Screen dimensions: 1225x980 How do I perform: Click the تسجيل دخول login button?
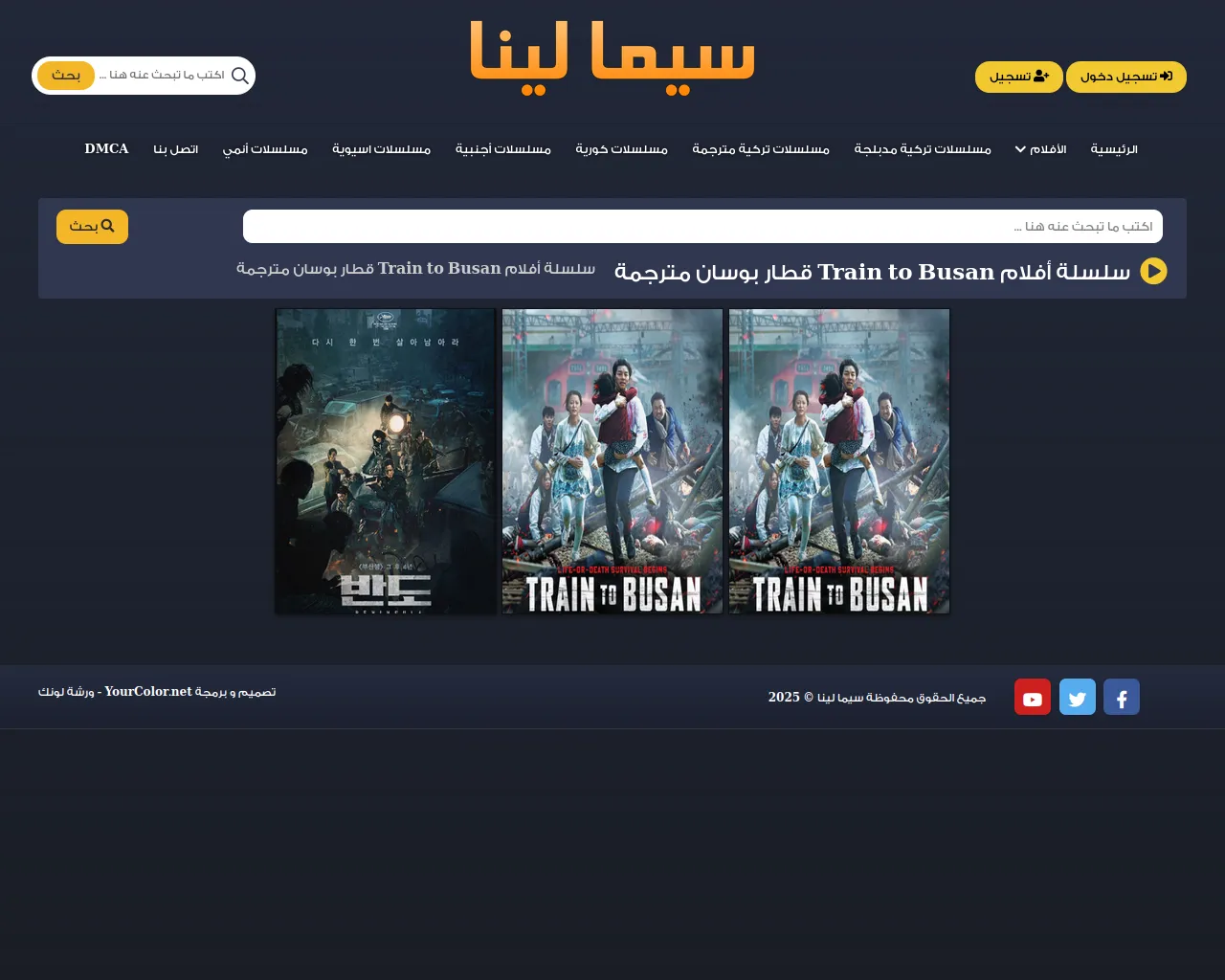pyautogui.click(x=1126, y=77)
